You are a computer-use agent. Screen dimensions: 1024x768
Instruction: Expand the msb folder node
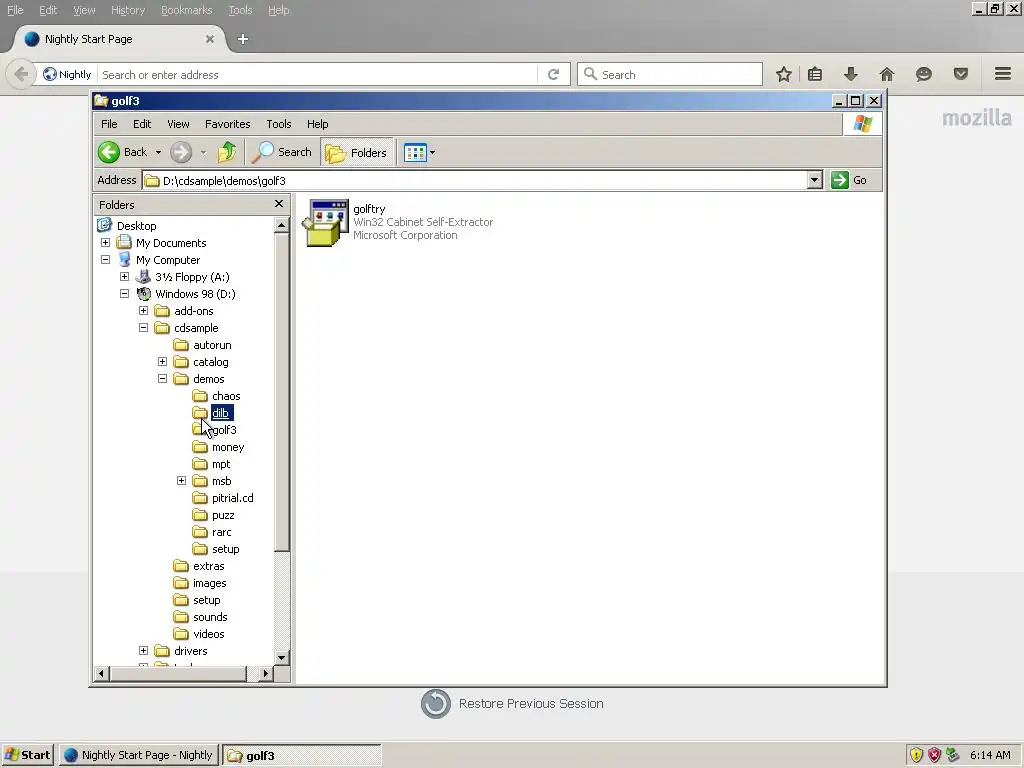point(181,481)
